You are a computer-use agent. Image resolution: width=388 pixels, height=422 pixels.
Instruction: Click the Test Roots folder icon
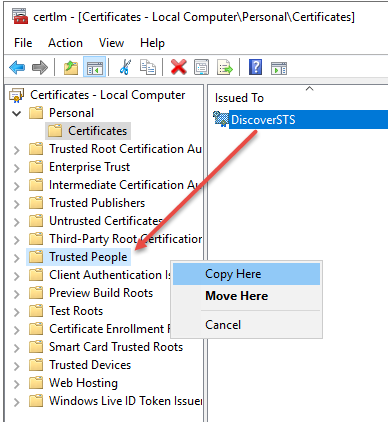(x=36, y=311)
